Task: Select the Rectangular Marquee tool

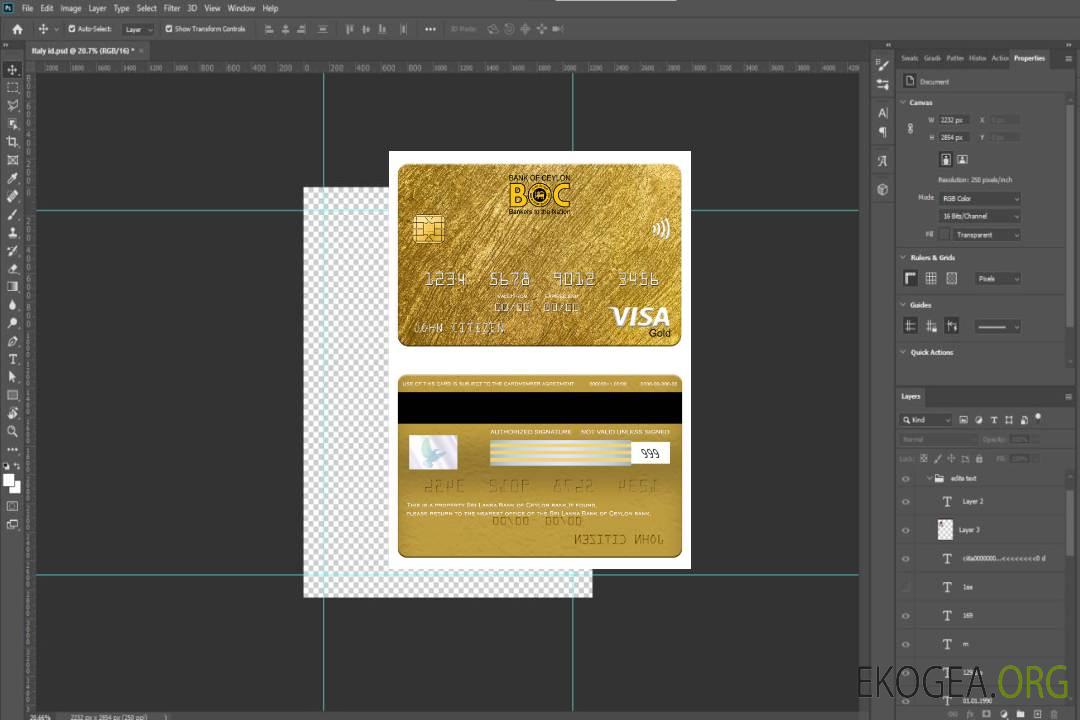Action: pos(12,88)
